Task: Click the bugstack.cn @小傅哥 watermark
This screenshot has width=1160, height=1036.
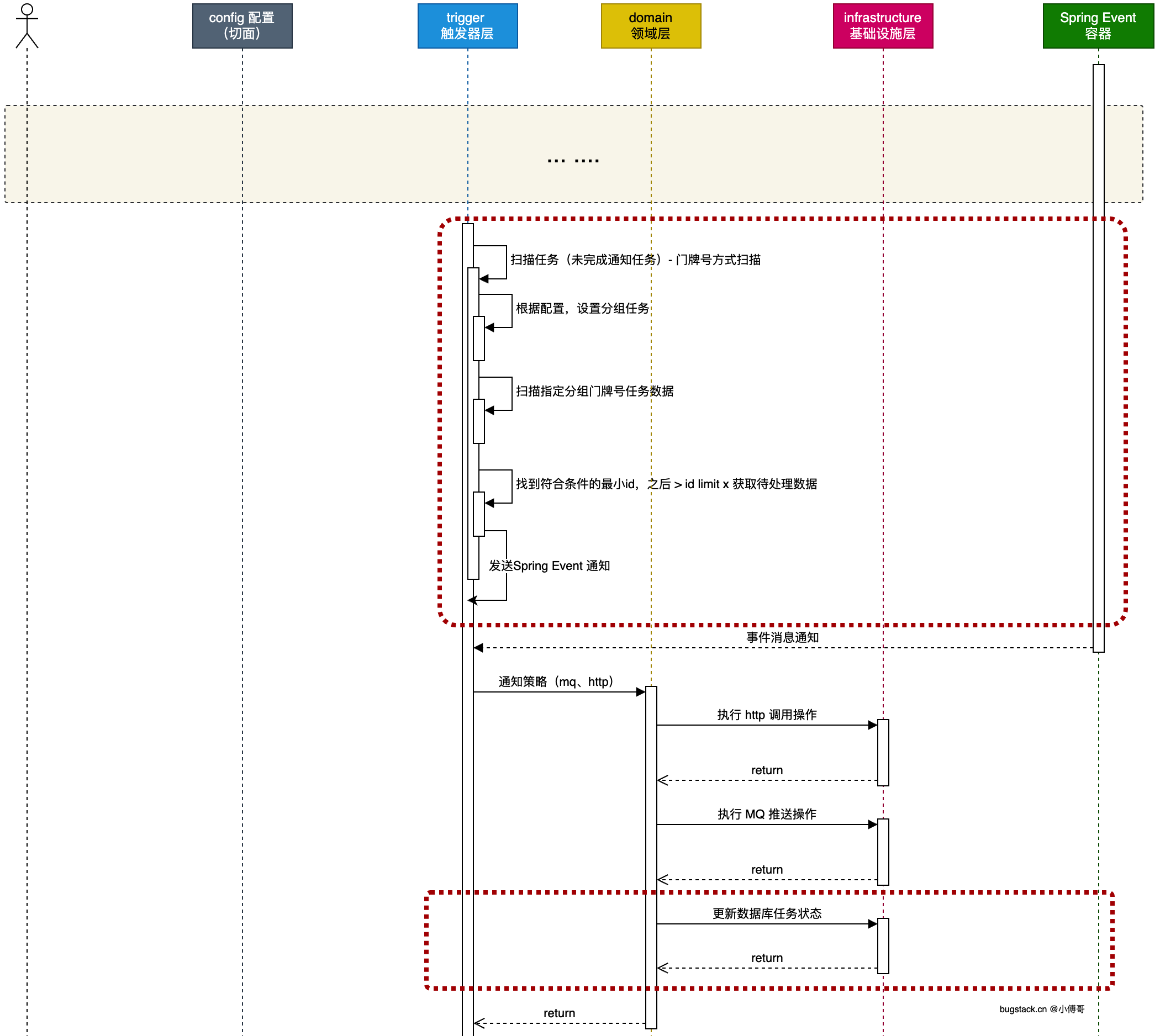Action: 1041,1009
